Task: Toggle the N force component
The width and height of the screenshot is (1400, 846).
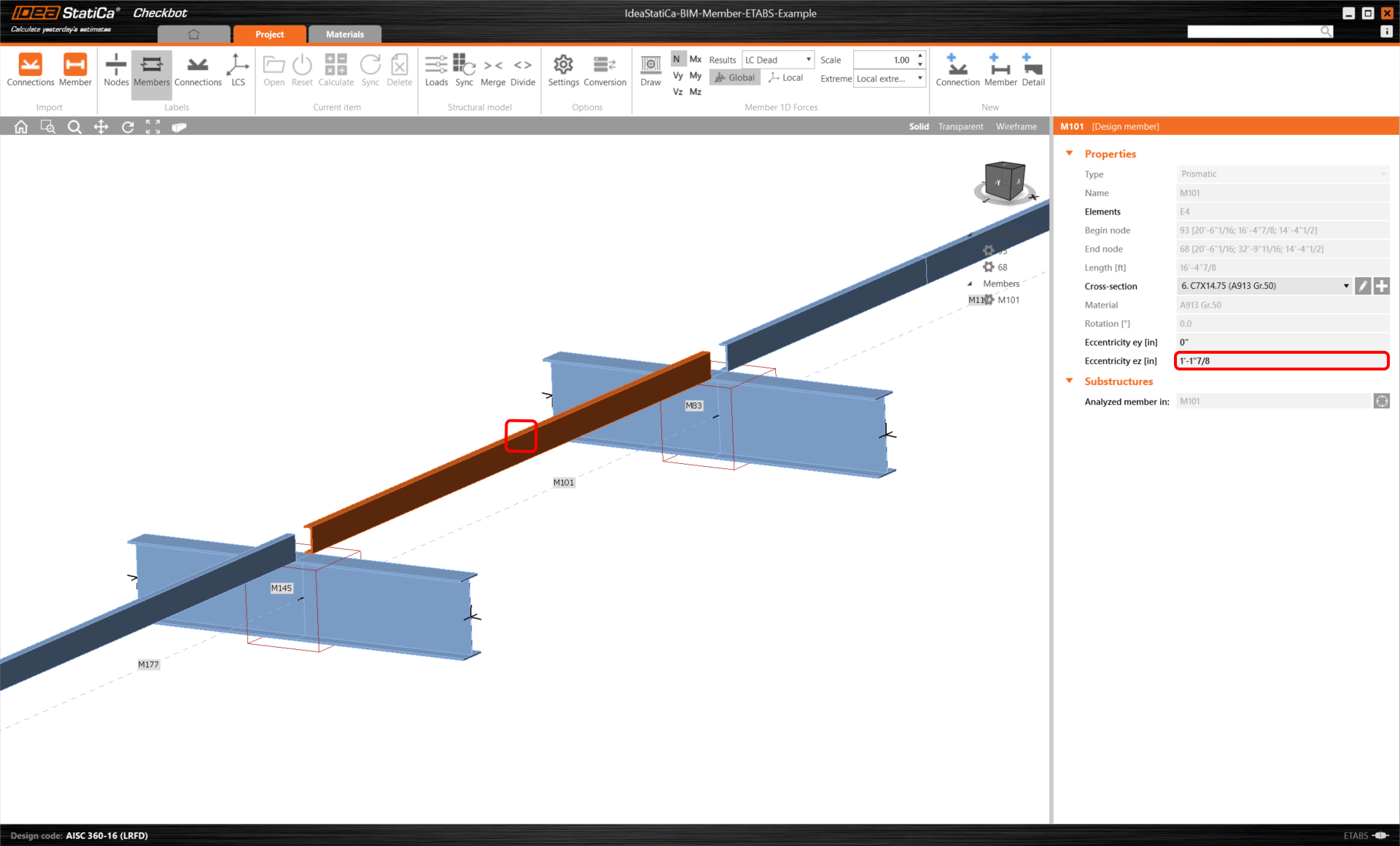Action: point(677,59)
